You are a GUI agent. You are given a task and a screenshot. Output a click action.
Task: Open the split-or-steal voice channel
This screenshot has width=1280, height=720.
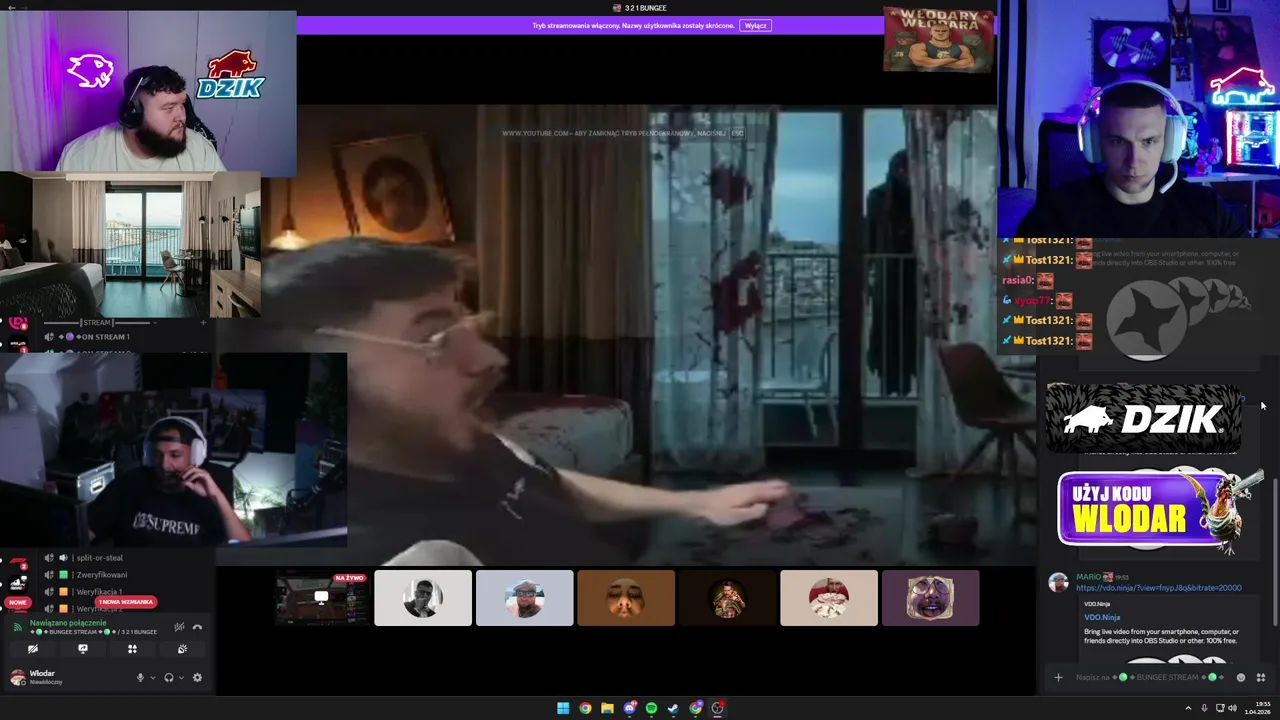[100, 558]
